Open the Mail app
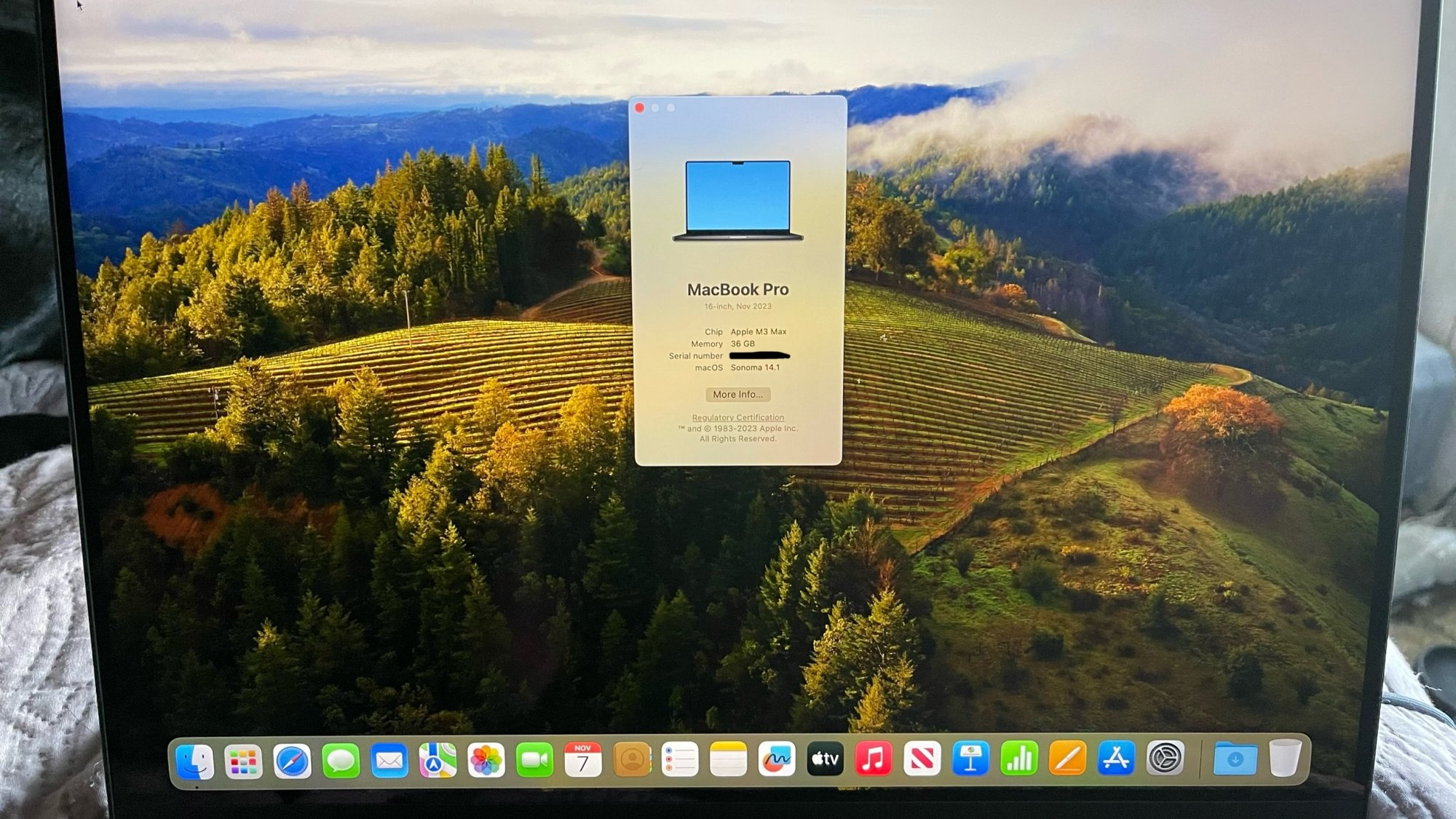Screen dimensions: 1456x819 (x=389, y=761)
